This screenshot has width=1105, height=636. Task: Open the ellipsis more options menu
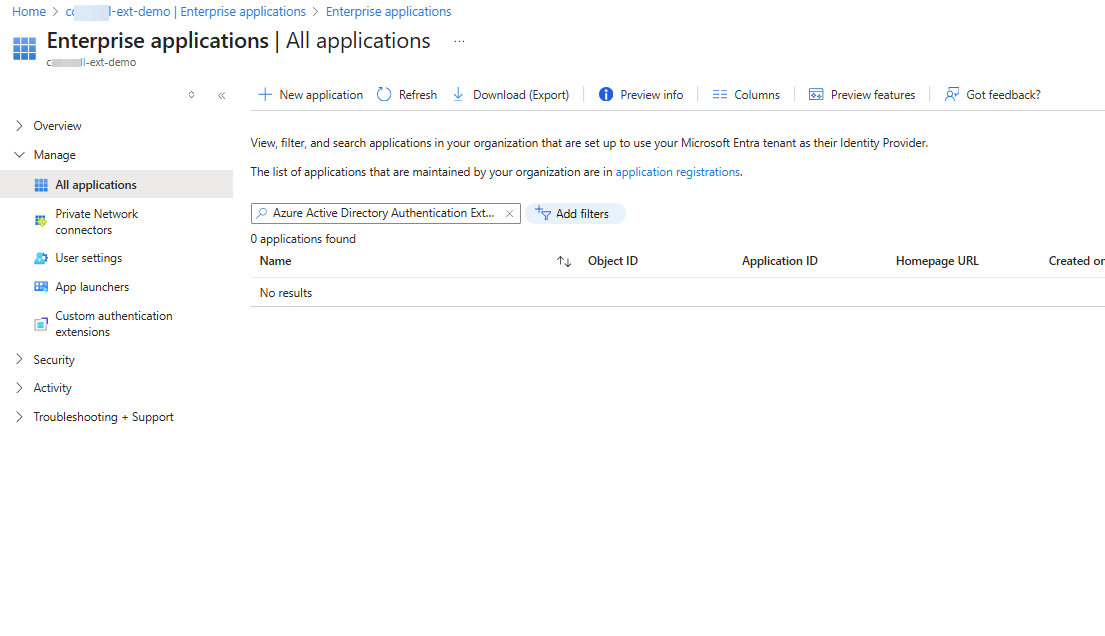coord(459,42)
